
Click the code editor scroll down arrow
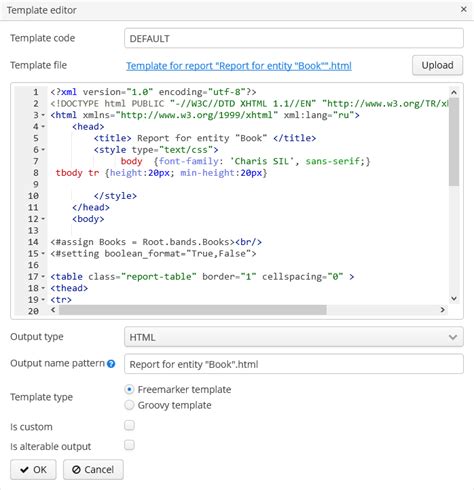tap(454, 298)
